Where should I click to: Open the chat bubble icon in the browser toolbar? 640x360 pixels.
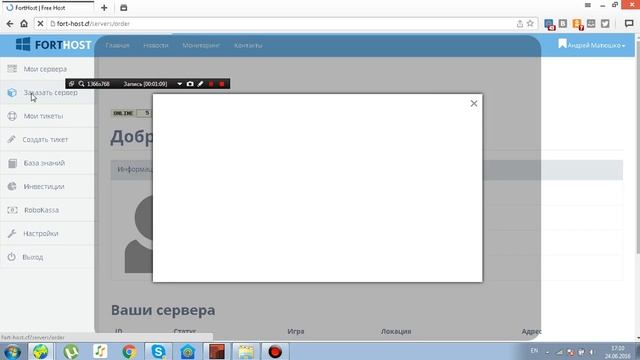[629, 24]
